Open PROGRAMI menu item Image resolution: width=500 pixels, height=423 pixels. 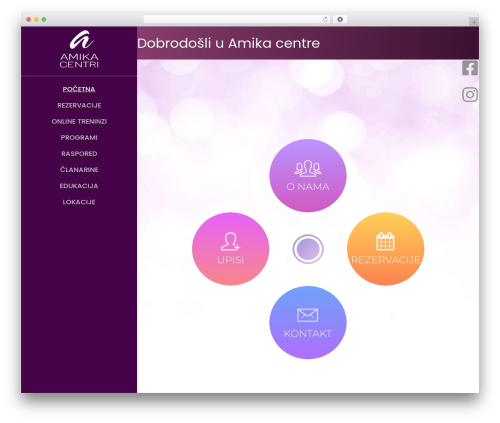[79, 137]
